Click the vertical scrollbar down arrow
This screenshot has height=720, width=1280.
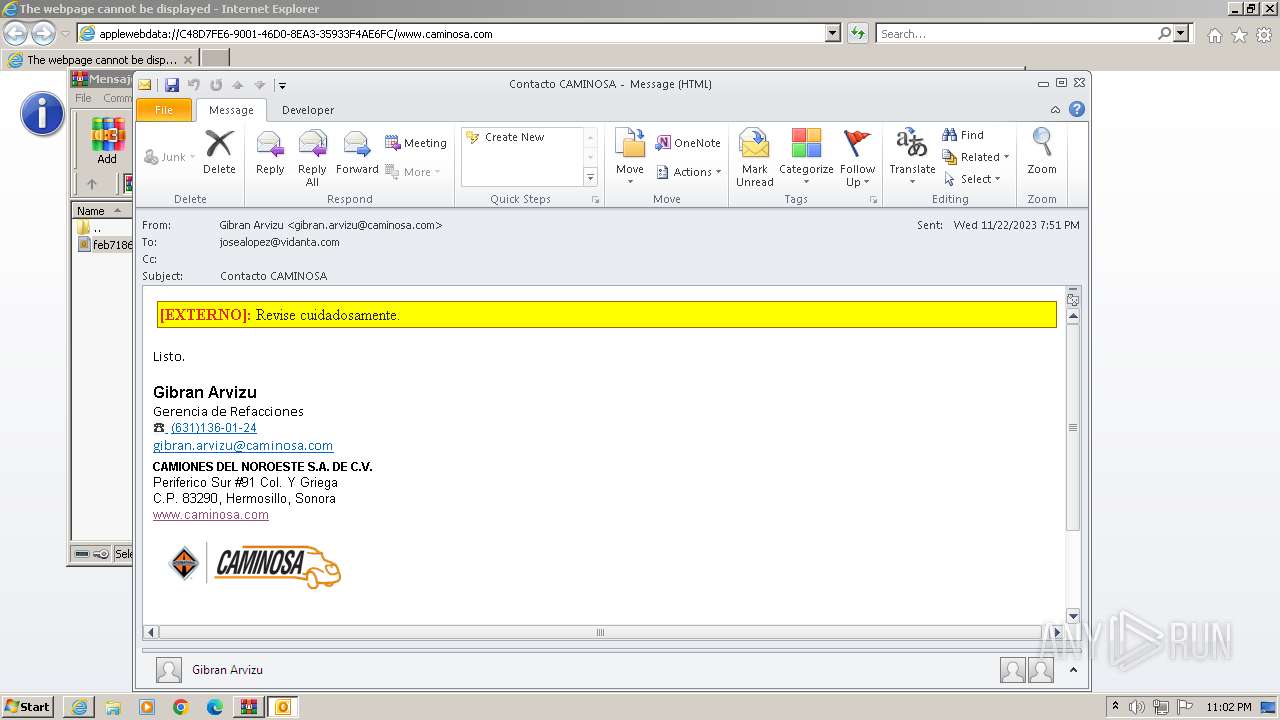pyautogui.click(x=1073, y=616)
